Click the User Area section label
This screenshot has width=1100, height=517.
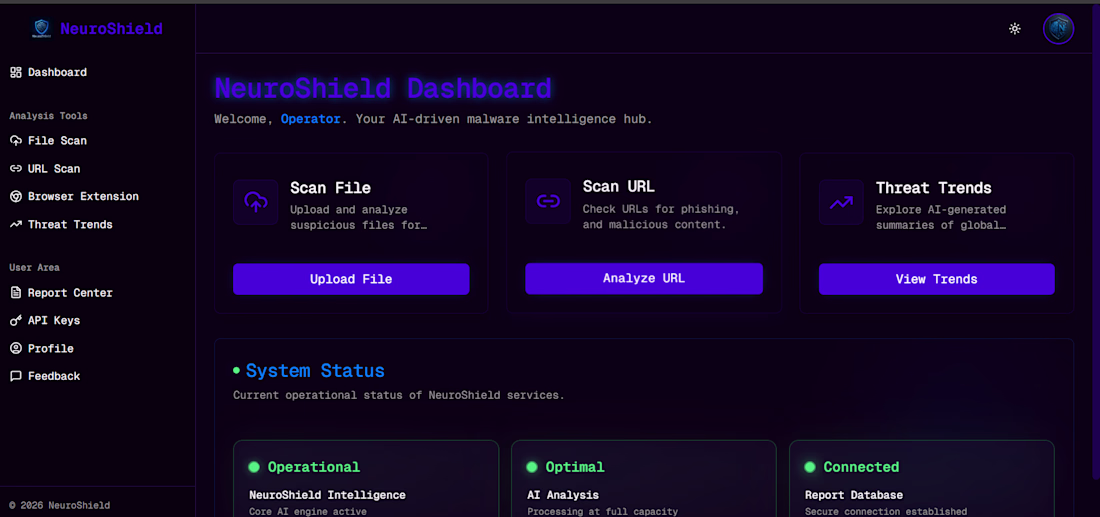(34, 267)
